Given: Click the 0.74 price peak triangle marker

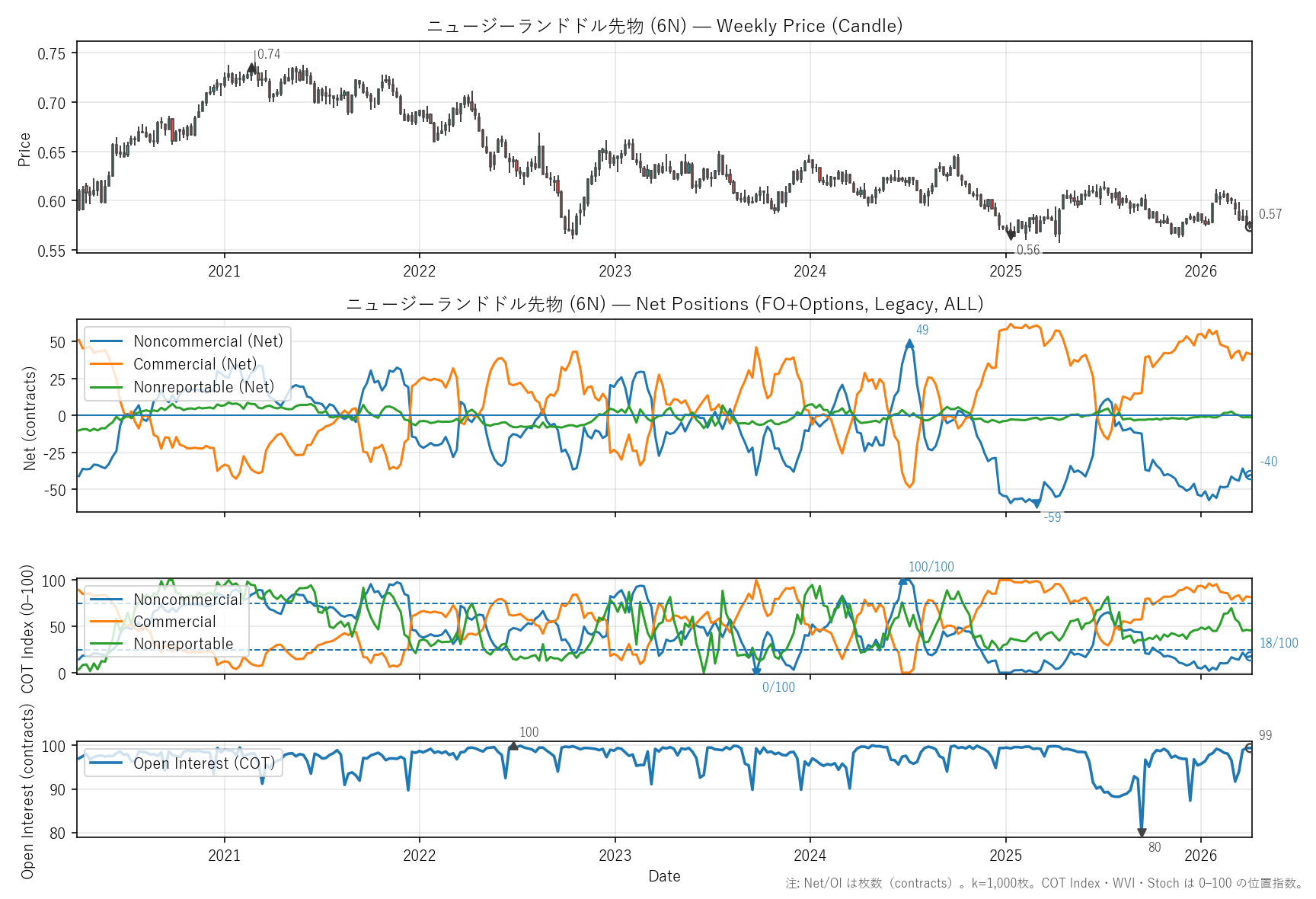Looking at the screenshot, I should coord(252,68).
